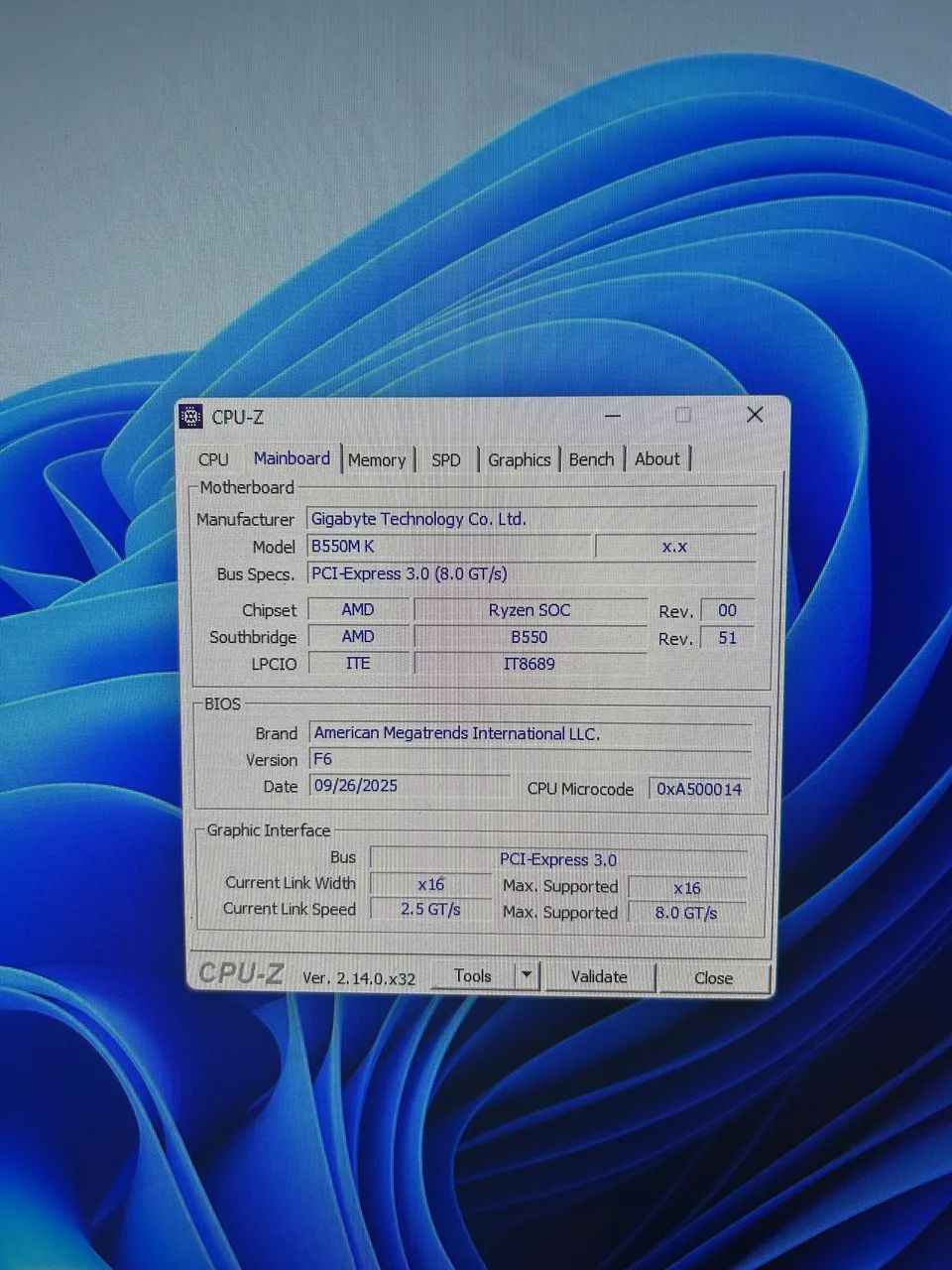Select the Mainboard tab
The image size is (952, 1270).
click(292, 457)
